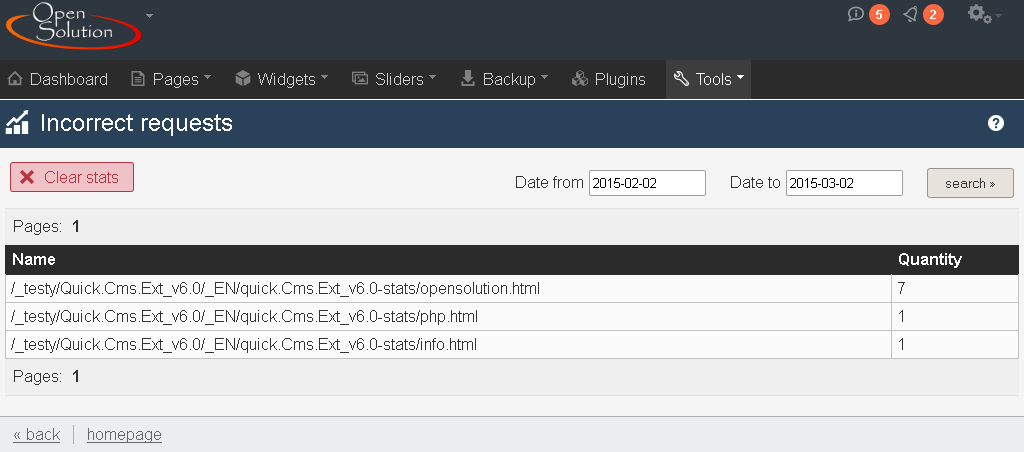
Task: Click the homepage link
Action: pyautogui.click(x=124, y=434)
